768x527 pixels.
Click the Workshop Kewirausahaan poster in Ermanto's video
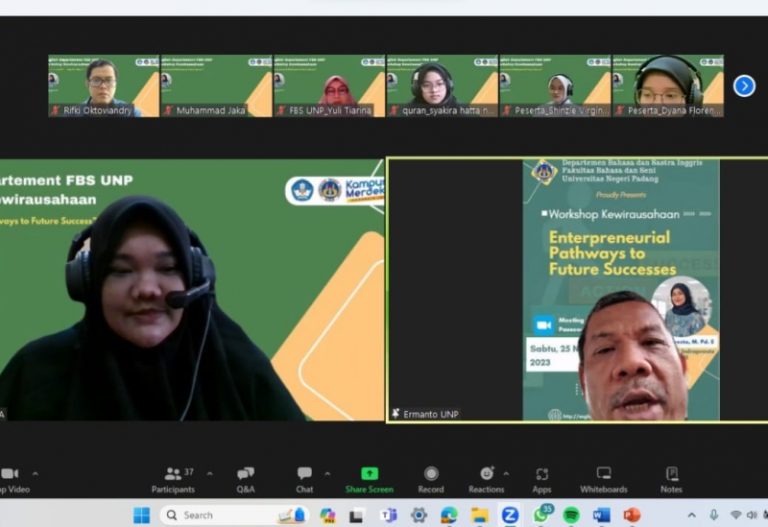pos(621,289)
